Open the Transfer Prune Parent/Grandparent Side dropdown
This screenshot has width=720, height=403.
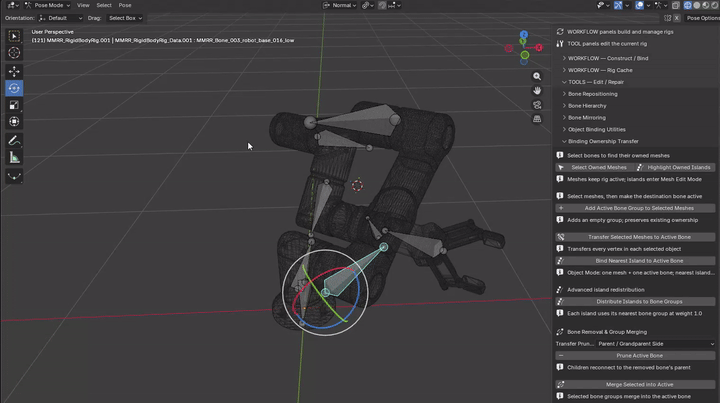click(x=655, y=344)
